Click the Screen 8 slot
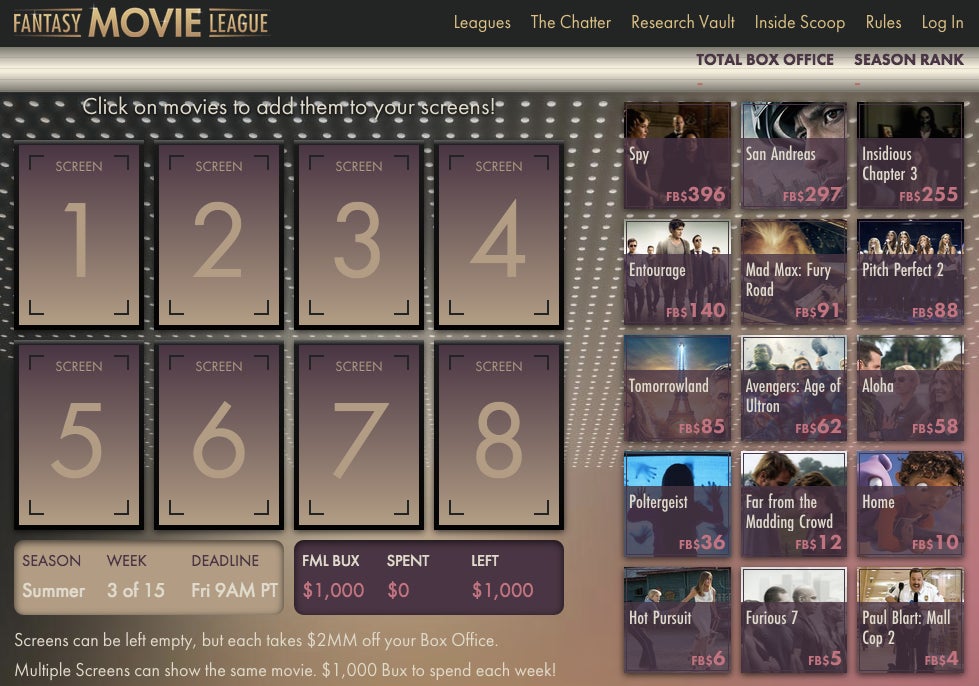Image resolution: width=979 pixels, height=686 pixels. (x=499, y=436)
